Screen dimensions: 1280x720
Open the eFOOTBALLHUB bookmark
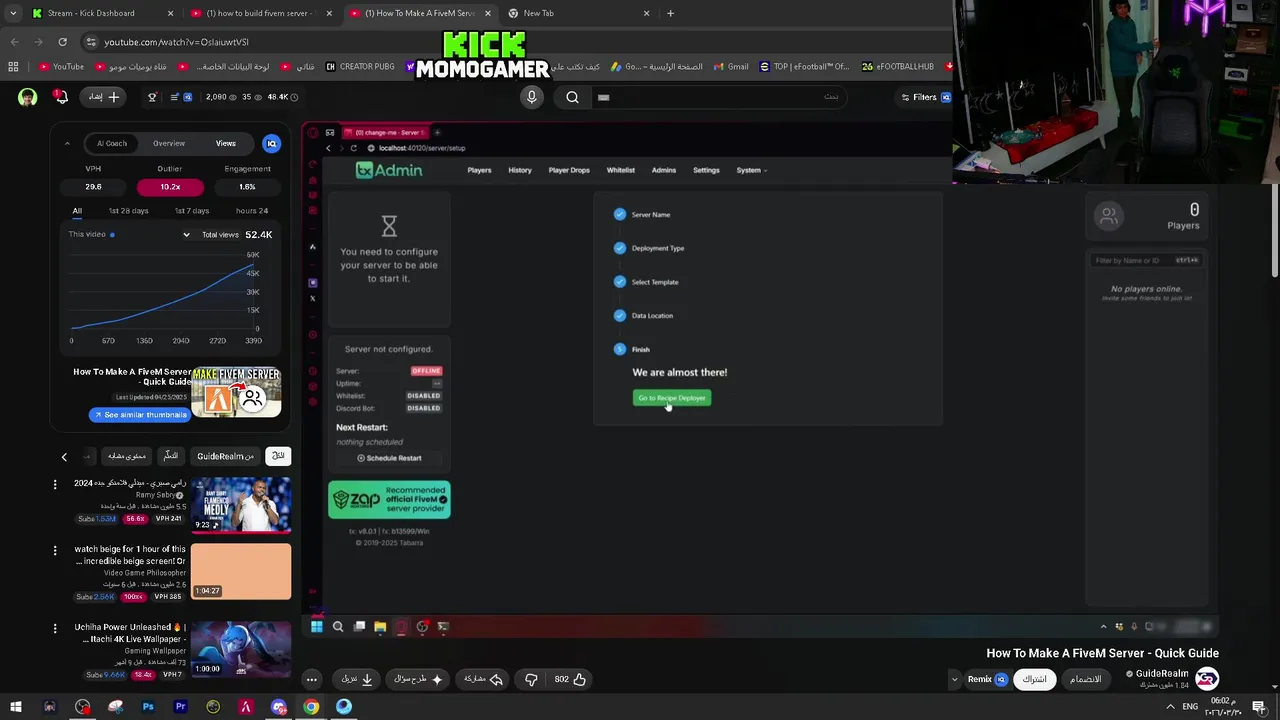(898, 67)
